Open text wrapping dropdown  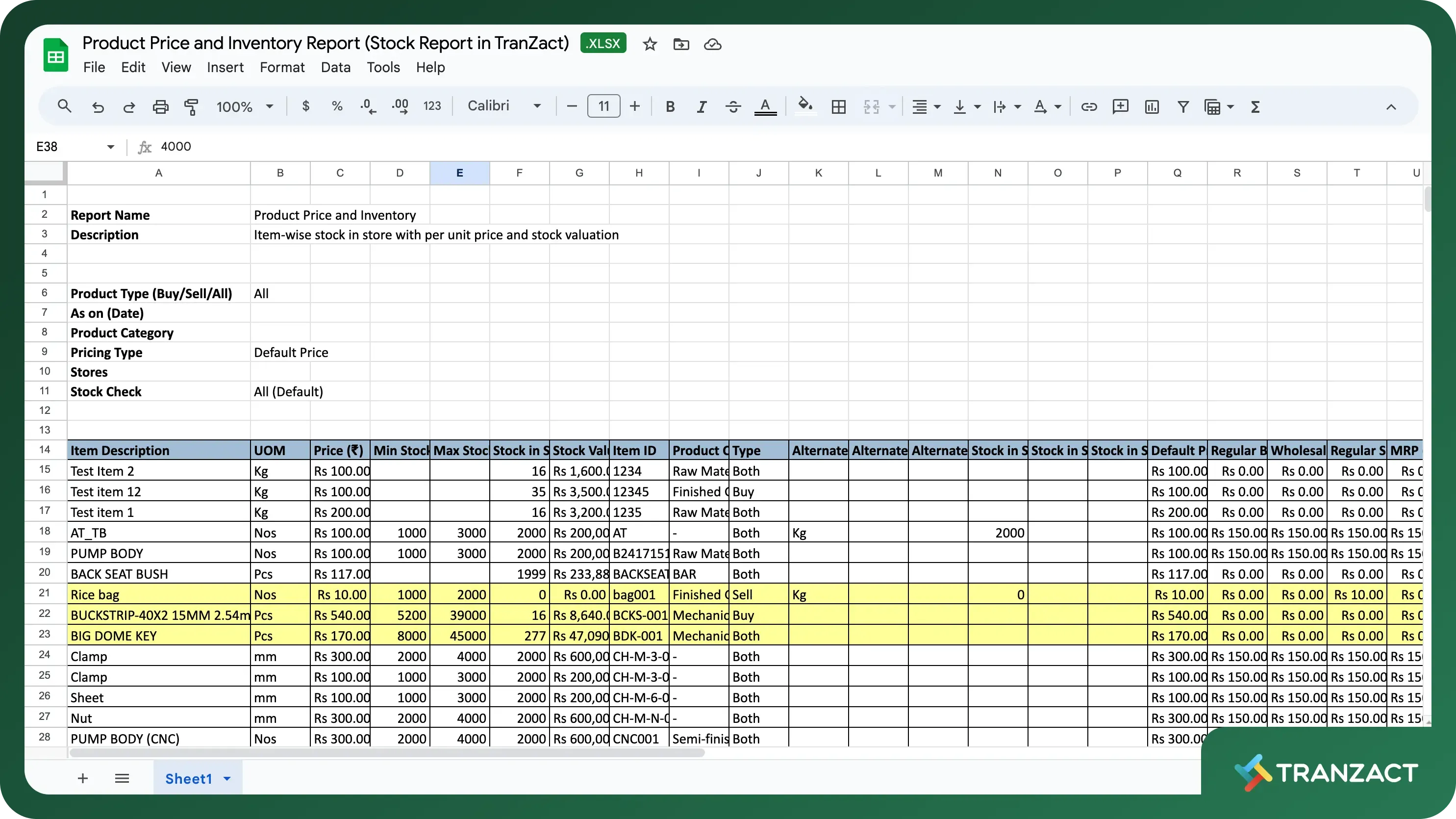(1006, 107)
